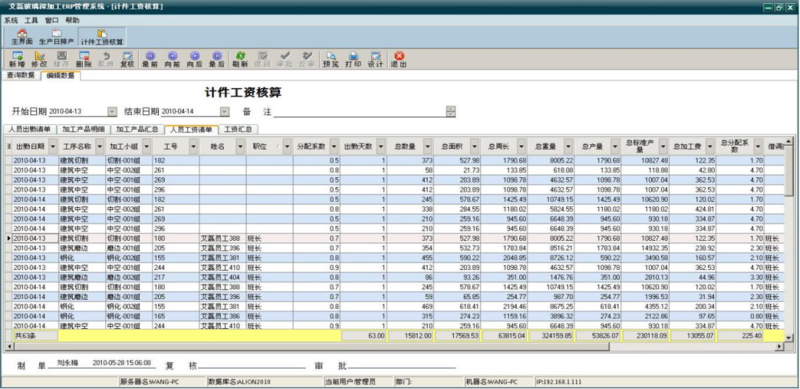Image resolution: width=800 pixels, height=389 pixels.
Task: Open the 结束日期 date dropdown
Action: (x=224, y=112)
